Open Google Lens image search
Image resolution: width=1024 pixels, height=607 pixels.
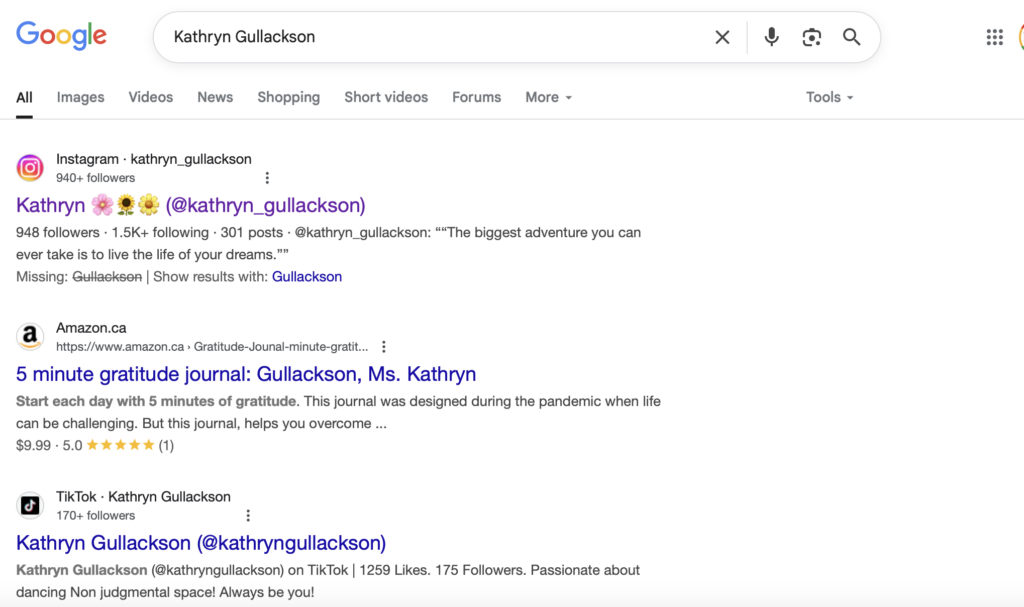(812, 37)
